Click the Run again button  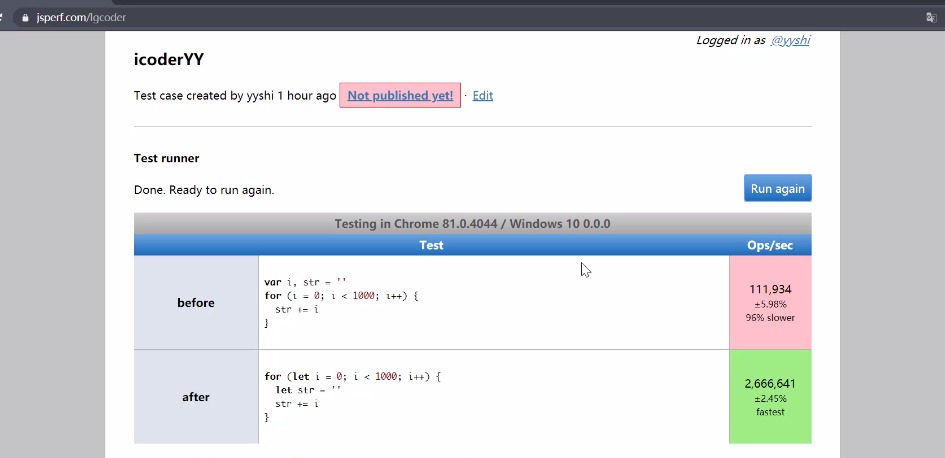pos(777,188)
